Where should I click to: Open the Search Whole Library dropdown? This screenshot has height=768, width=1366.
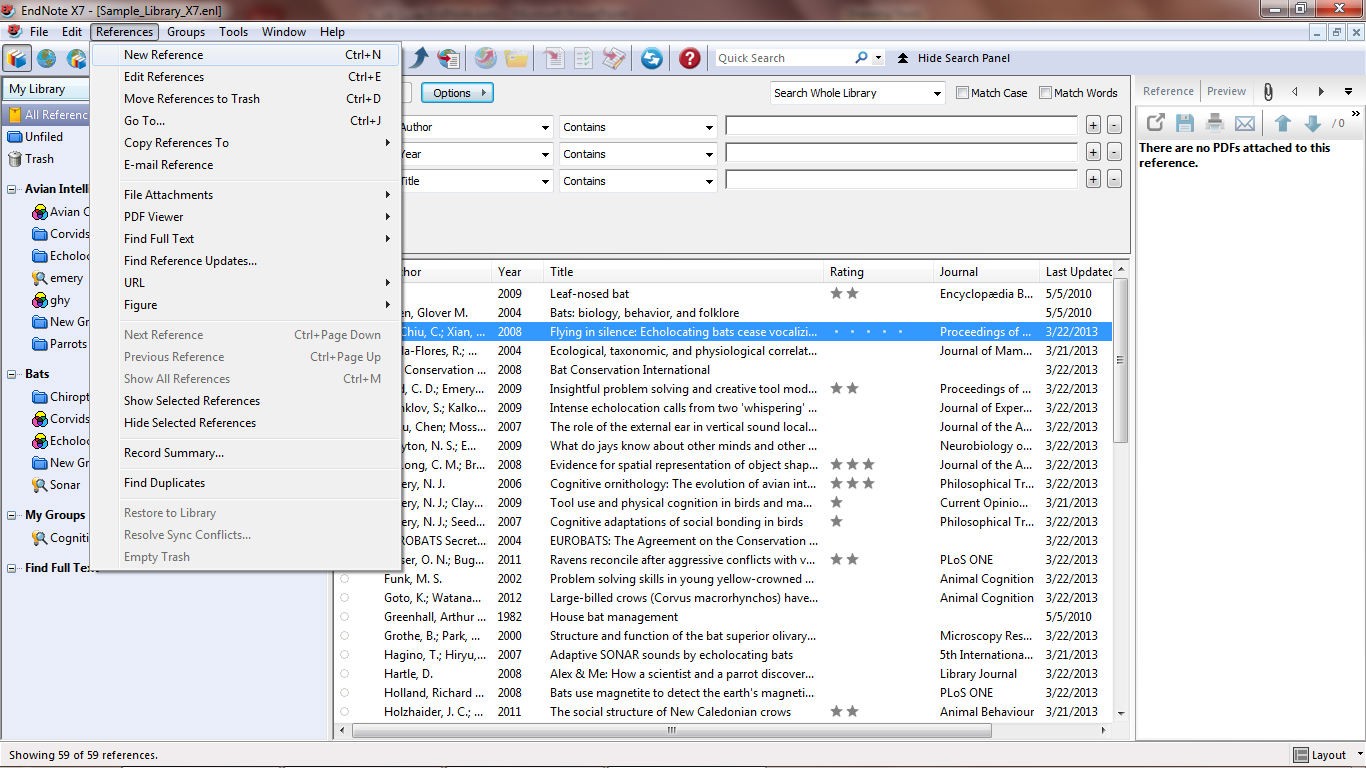tap(857, 93)
